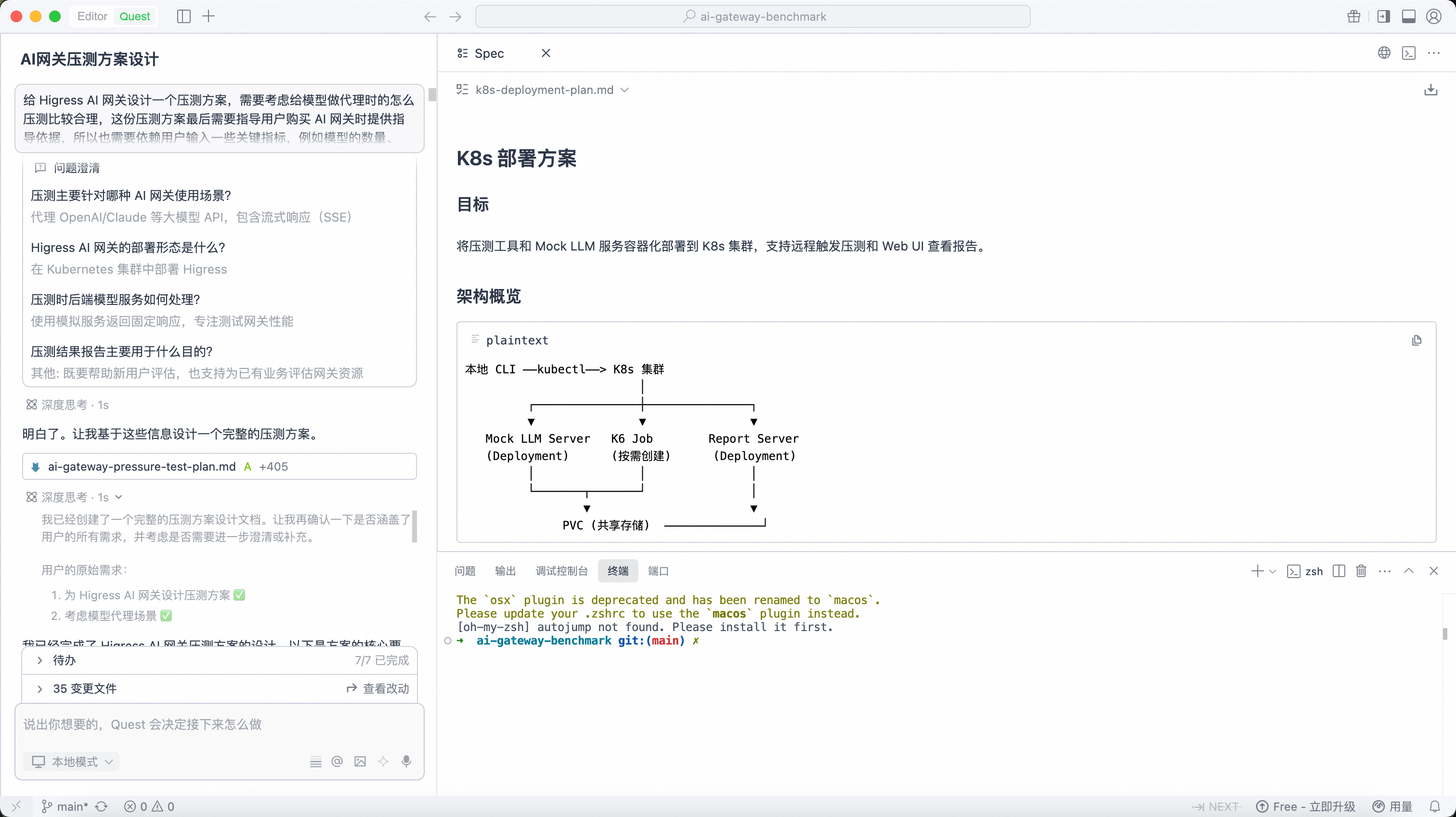Viewport: 1456px width, 817px height.
Task: Click the gift icon in title bar
Action: [1354, 16]
